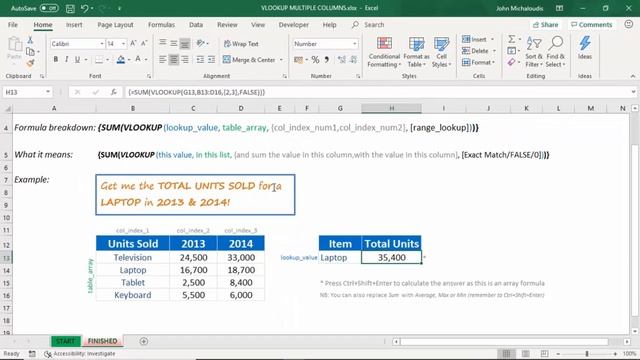Click the Sort & Filter icon
640x360 pixels.
coord(534,52)
